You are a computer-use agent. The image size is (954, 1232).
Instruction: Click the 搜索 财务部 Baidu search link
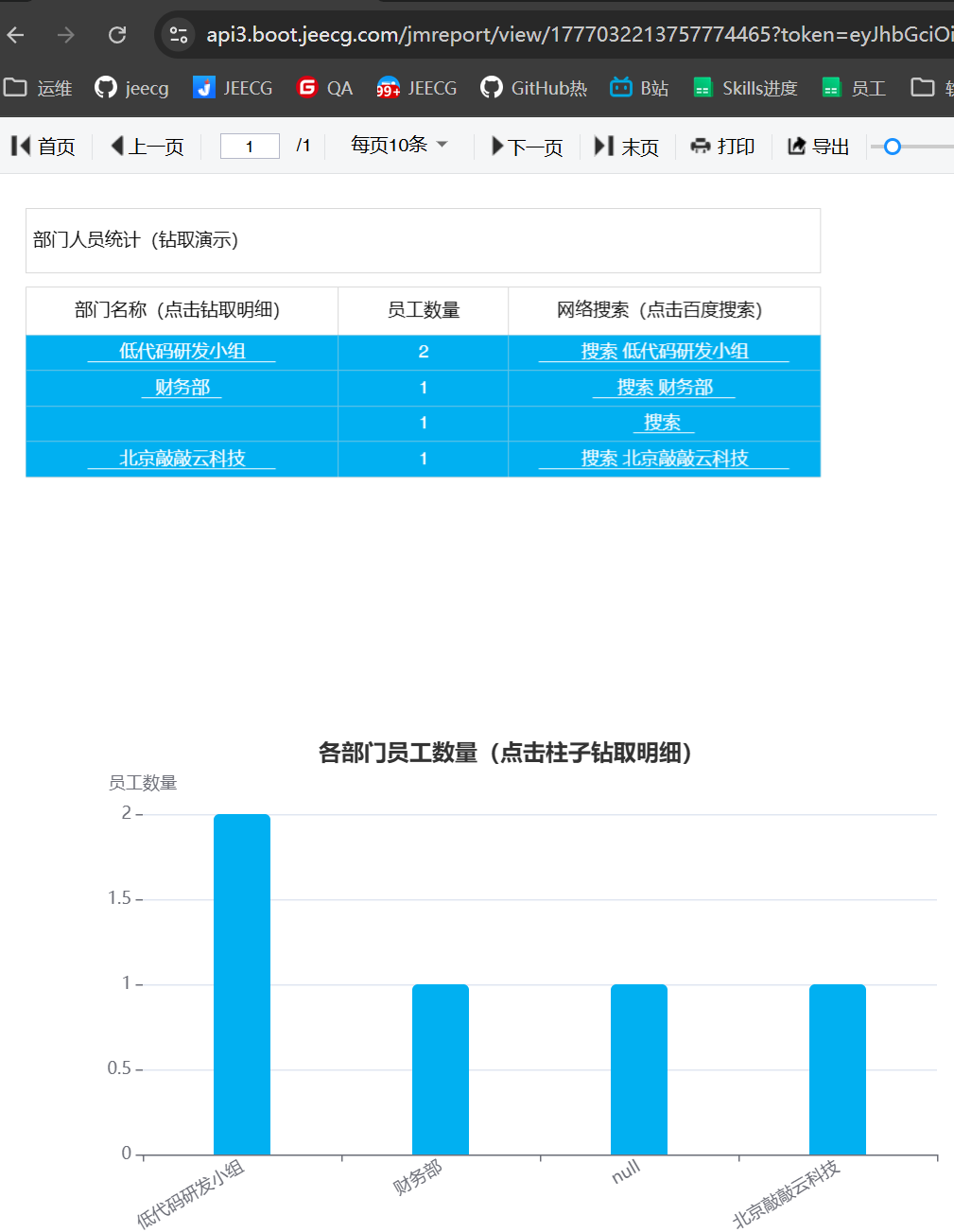[x=664, y=387]
